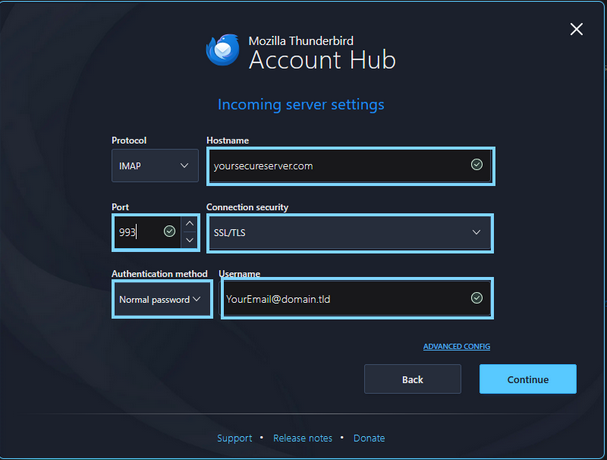
Task: Expand the Connection security SSL/TLS dropdown
Action: click(x=349, y=232)
